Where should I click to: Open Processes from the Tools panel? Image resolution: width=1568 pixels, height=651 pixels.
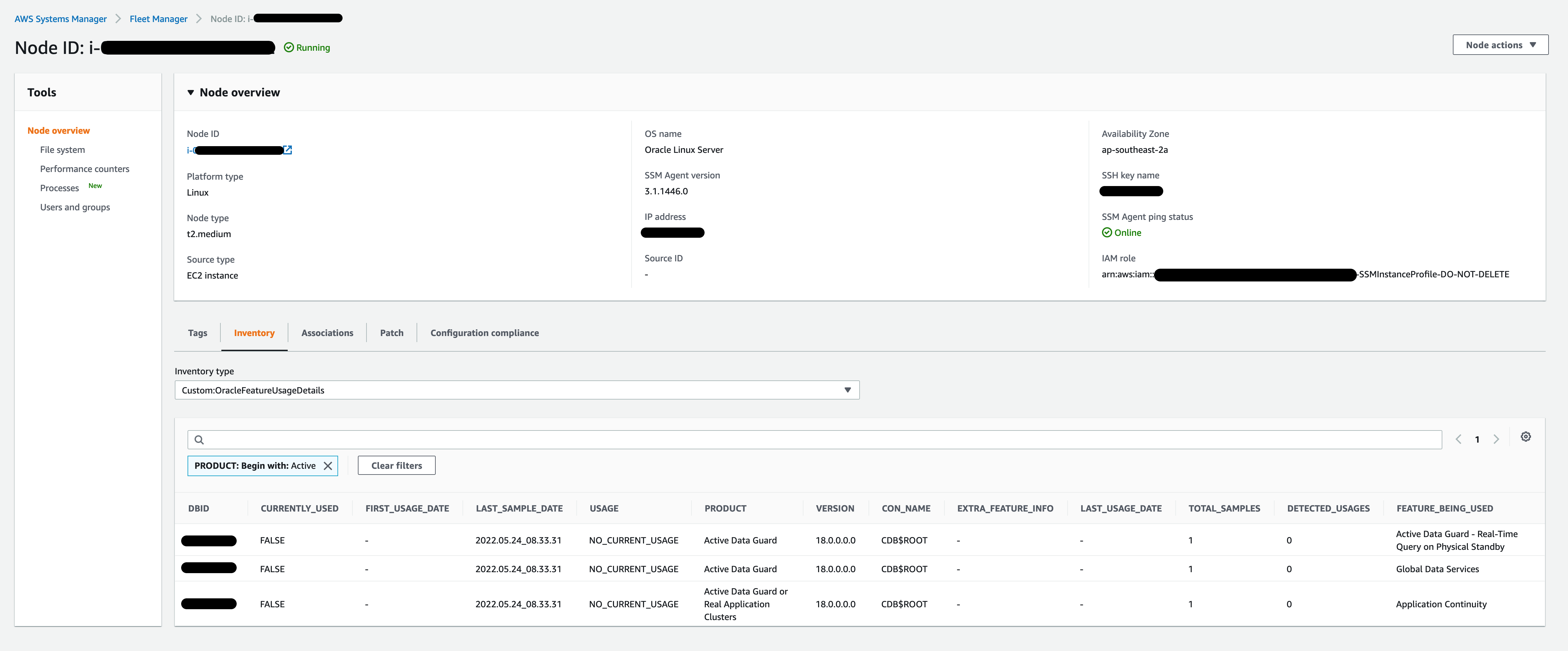click(x=59, y=188)
